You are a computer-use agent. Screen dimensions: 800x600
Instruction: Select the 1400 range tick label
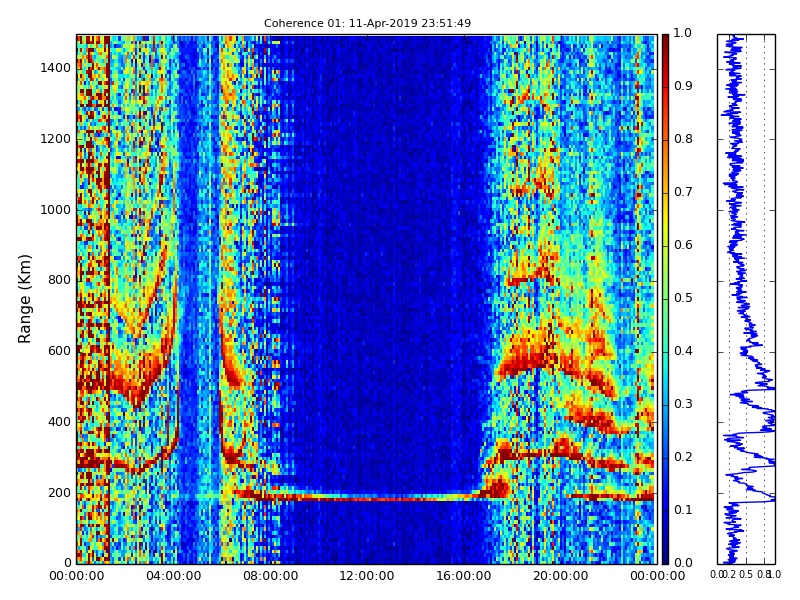[x=56, y=68]
